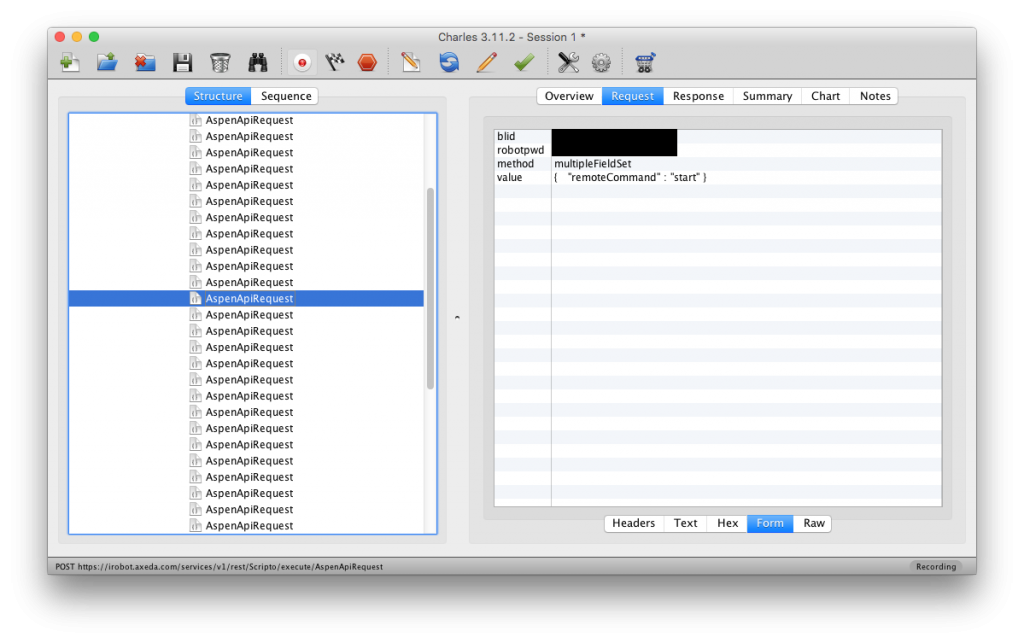The width and height of the screenshot is (1024, 643).
Task: Click the Tools wrench icon
Action: coord(568,63)
